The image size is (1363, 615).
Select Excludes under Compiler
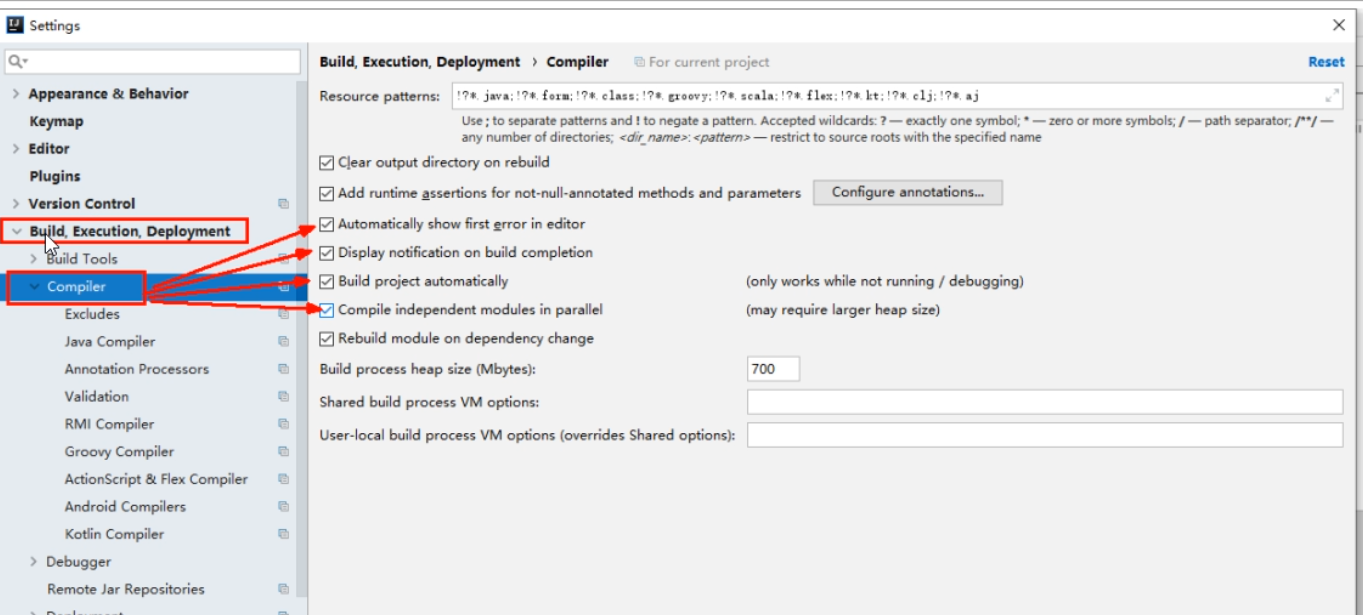point(92,314)
